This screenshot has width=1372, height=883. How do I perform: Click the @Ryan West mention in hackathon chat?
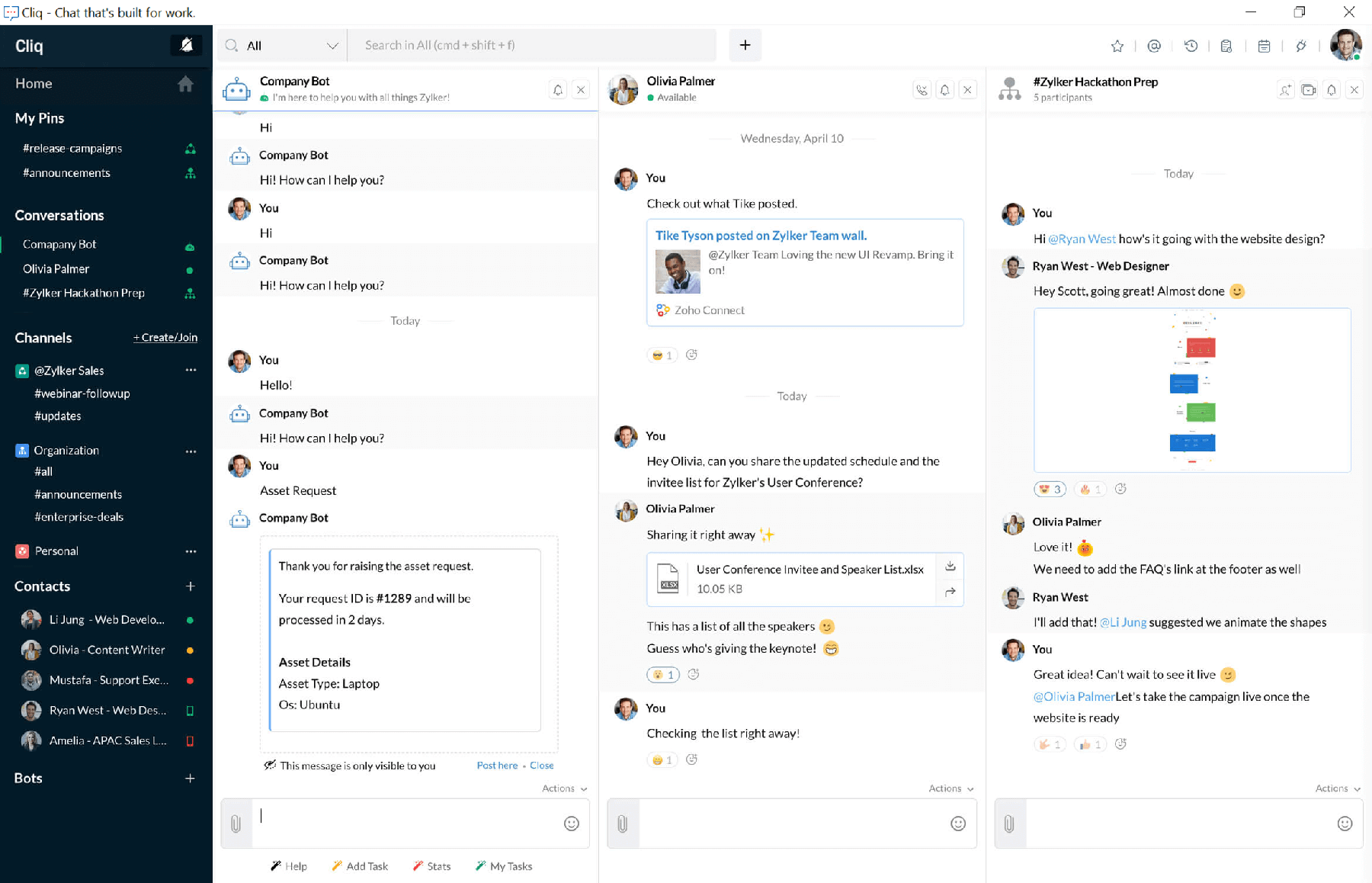[1082, 239]
